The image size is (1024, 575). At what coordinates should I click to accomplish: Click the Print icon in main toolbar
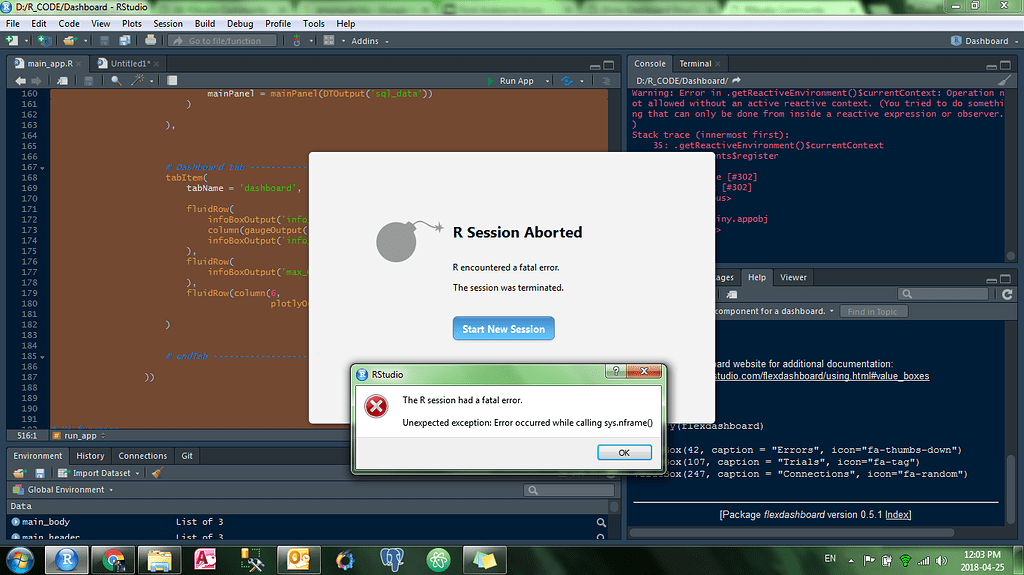click(x=150, y=41)
